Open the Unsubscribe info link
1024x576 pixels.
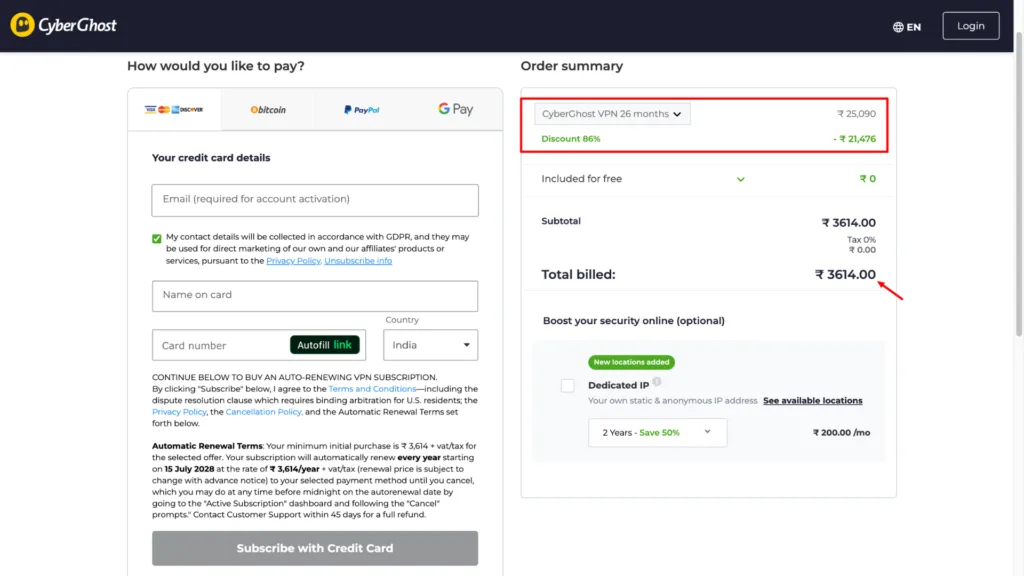[358, 261]
